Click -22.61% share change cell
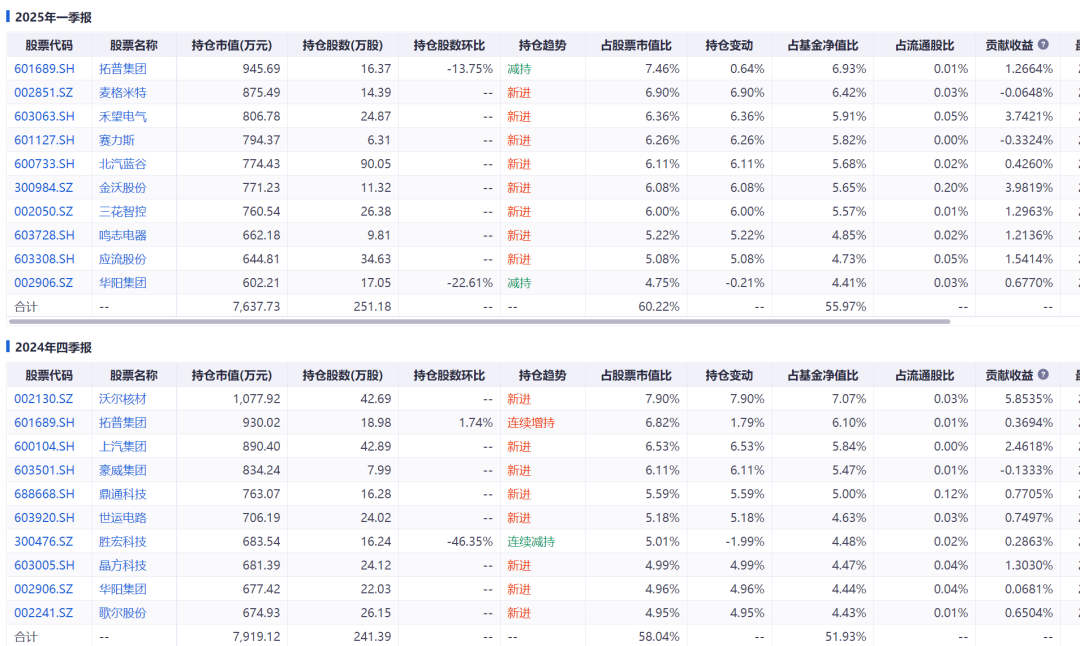The height and width of the screenshot is (646, 1080). tap(470, 282)
